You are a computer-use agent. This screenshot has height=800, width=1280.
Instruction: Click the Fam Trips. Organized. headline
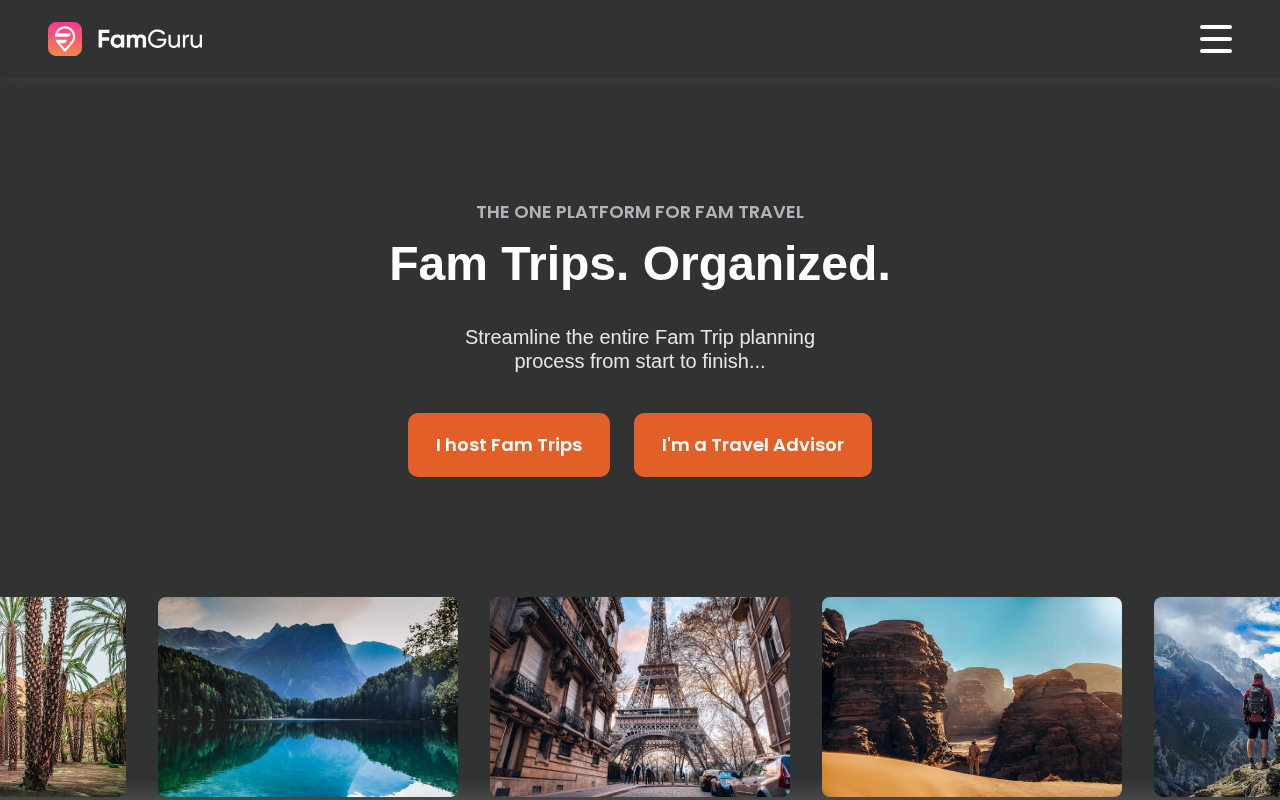click(x=640, y=264)
